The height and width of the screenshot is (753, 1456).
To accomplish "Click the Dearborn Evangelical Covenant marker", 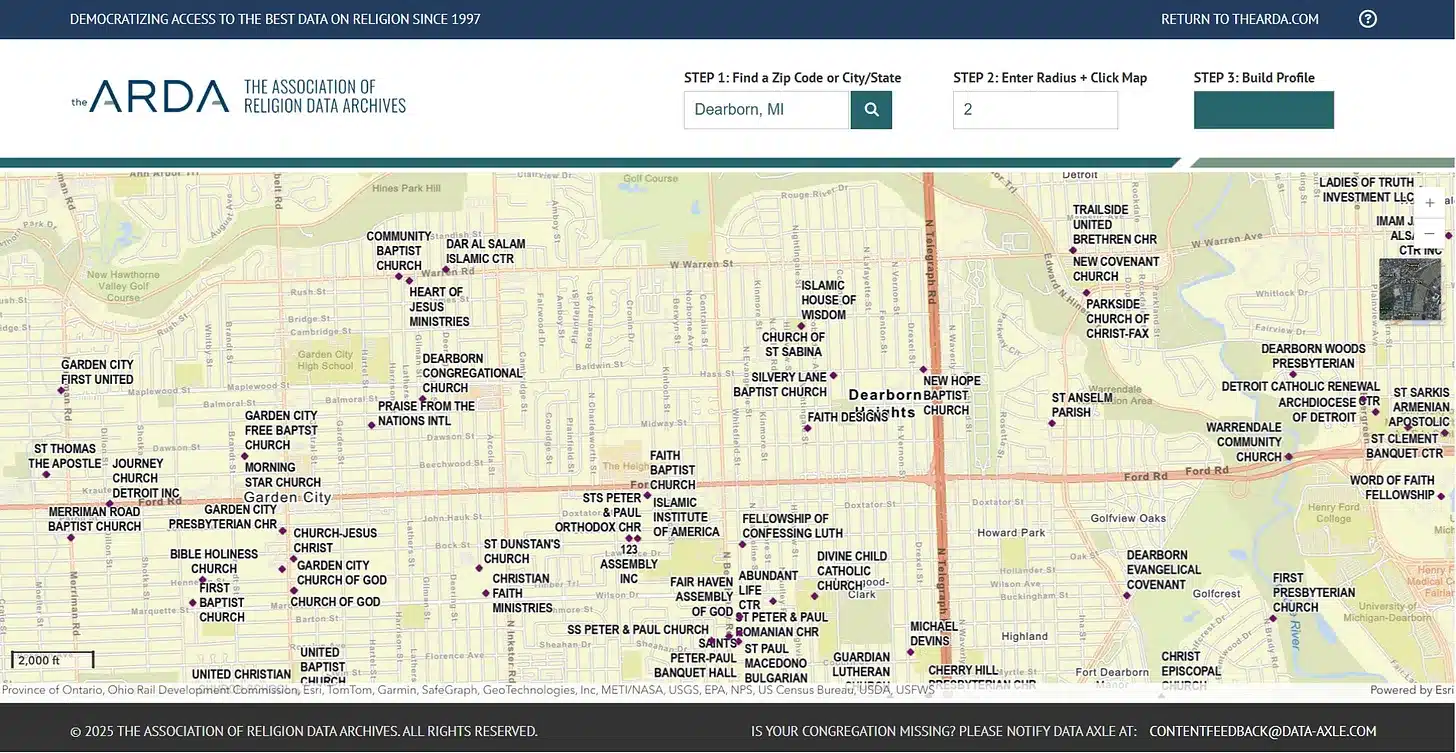I will [1126, 596].
